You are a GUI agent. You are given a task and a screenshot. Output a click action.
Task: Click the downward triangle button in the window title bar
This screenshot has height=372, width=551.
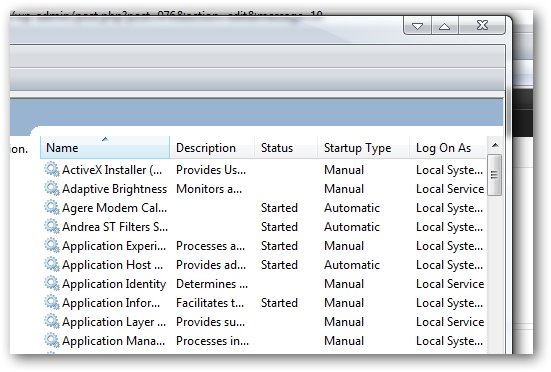point(417,26)
